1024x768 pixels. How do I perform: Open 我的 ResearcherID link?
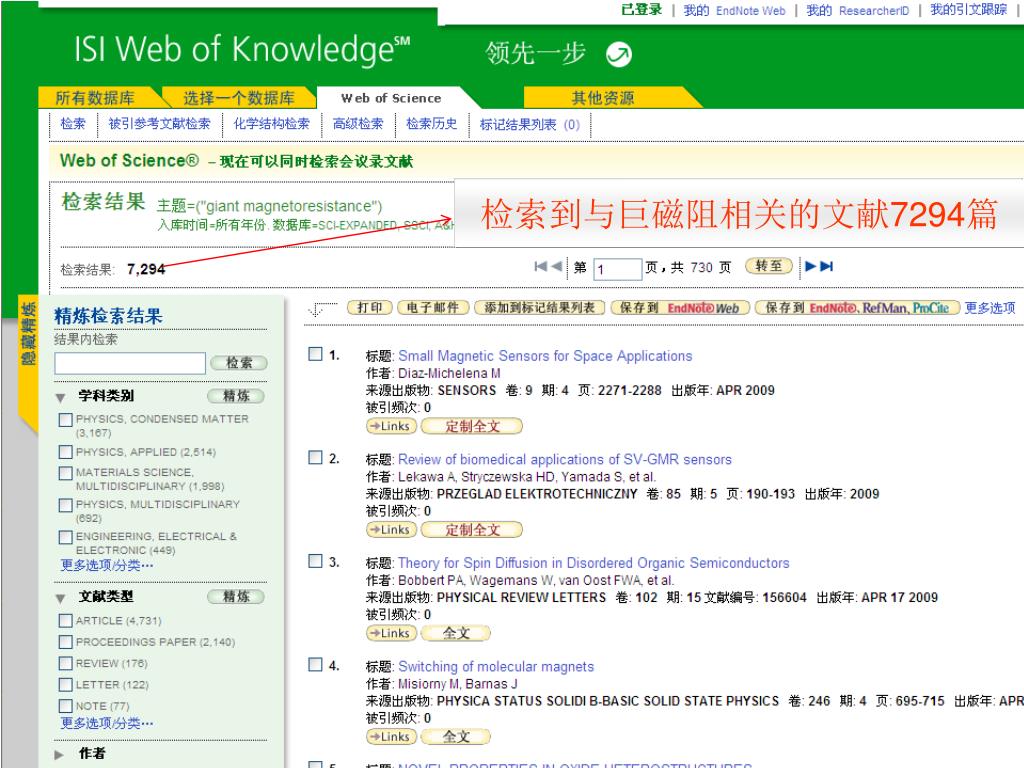tap(857, 10)
